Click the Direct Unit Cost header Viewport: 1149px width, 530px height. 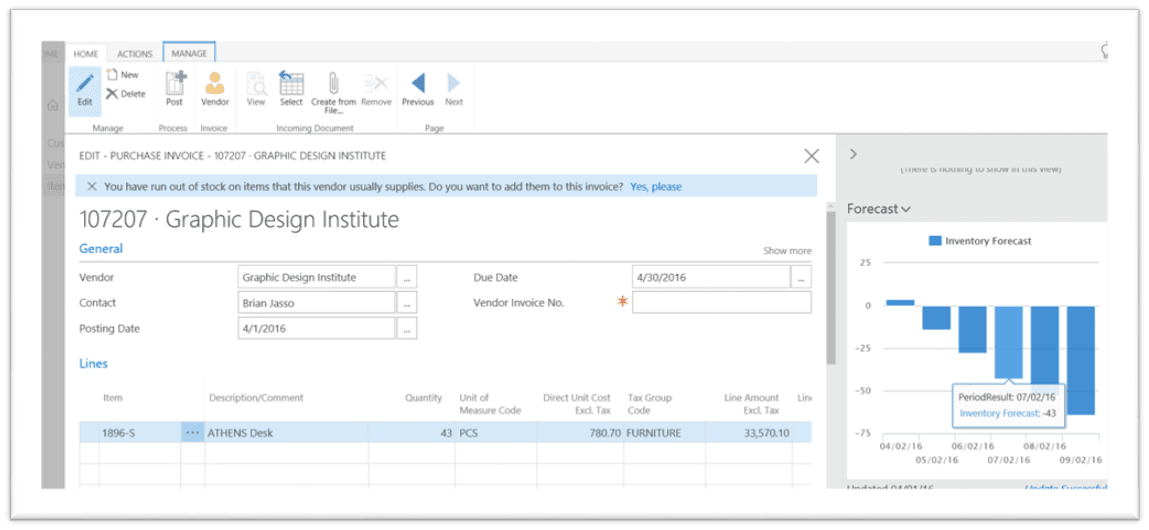point(577,404)
